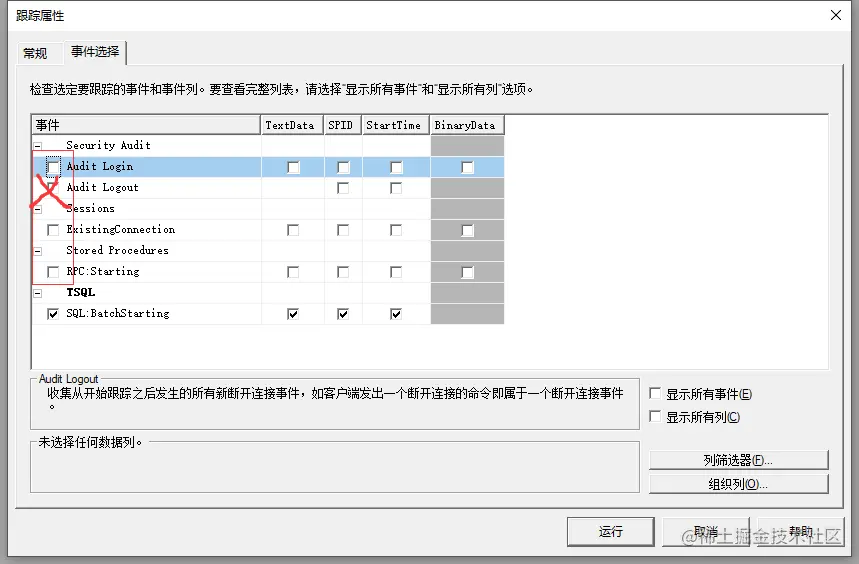Screen dimensions: 859x564
Task: Select the RPC:Starting row label
Action: 102,271
